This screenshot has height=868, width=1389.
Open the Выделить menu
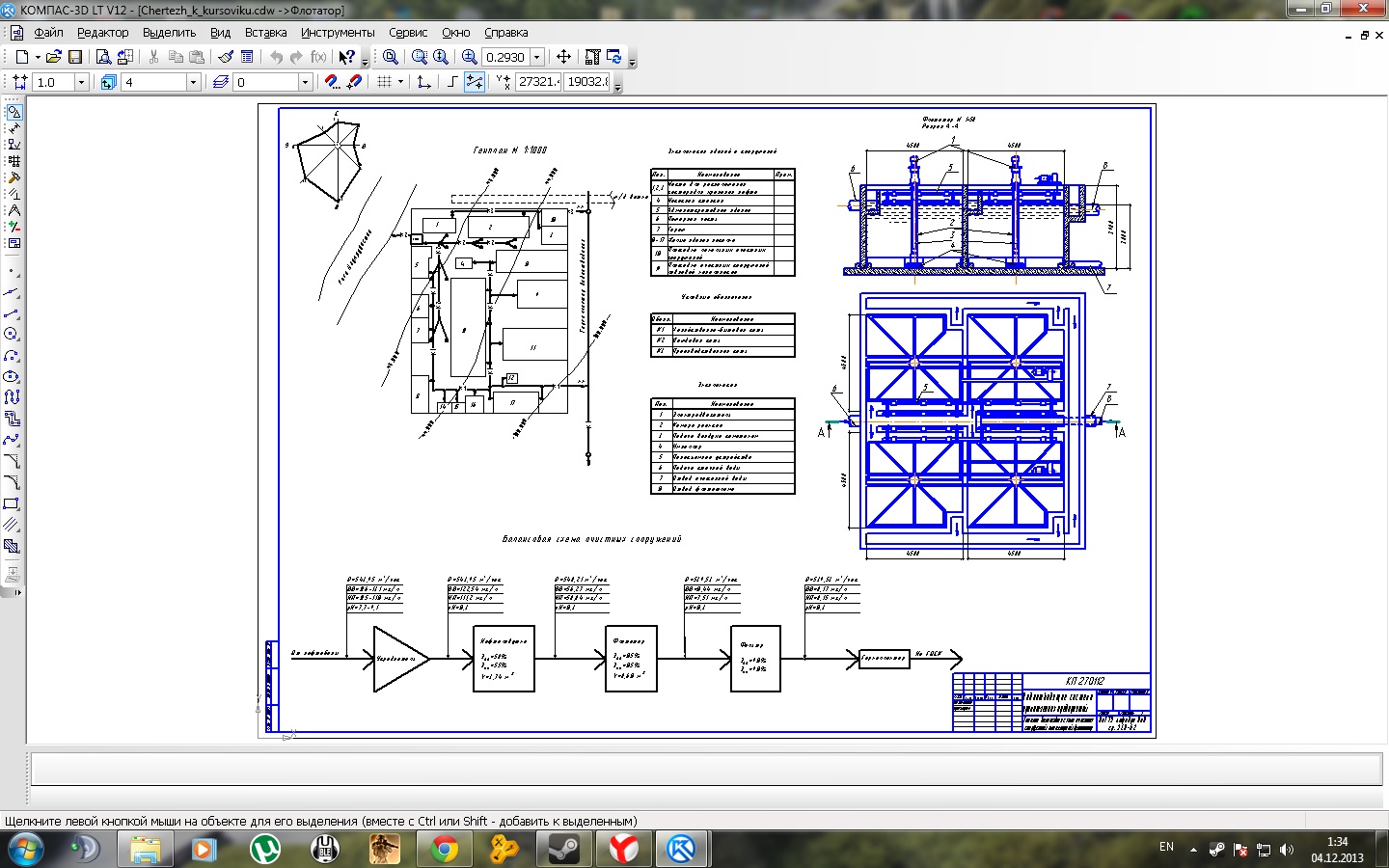(169, 33)
